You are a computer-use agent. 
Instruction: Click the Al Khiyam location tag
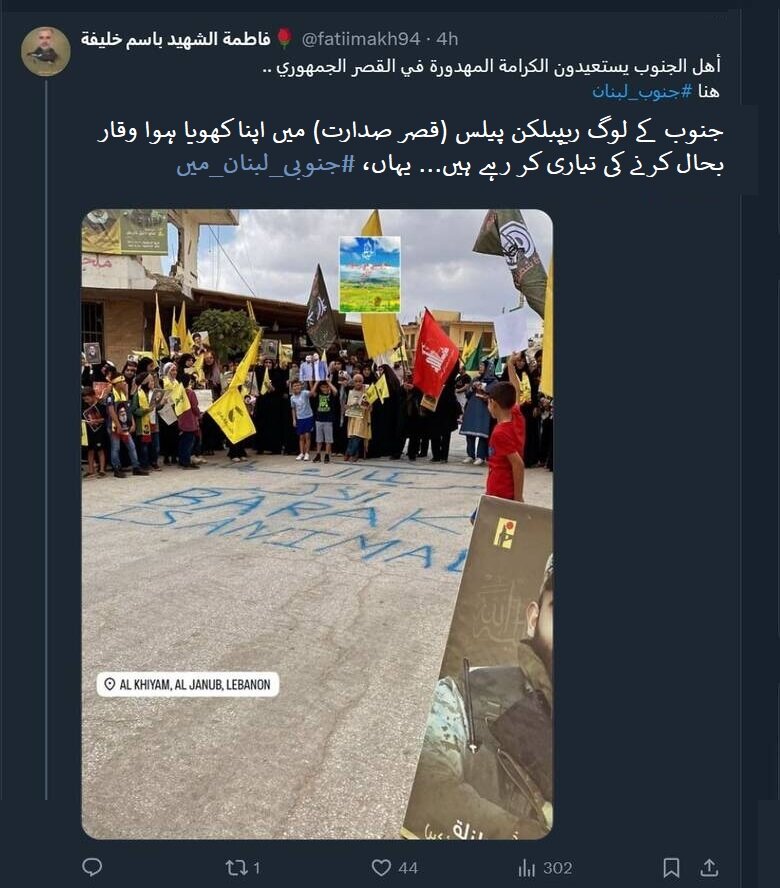pos(188,684)
